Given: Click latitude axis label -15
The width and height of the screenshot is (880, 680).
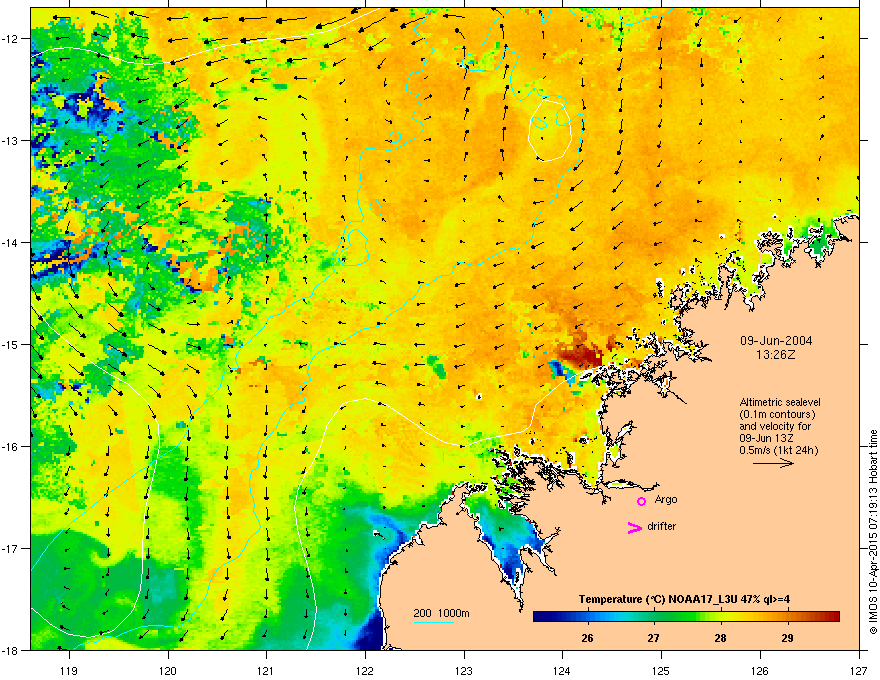Looking at the screenshot, I should coord(11,344).
